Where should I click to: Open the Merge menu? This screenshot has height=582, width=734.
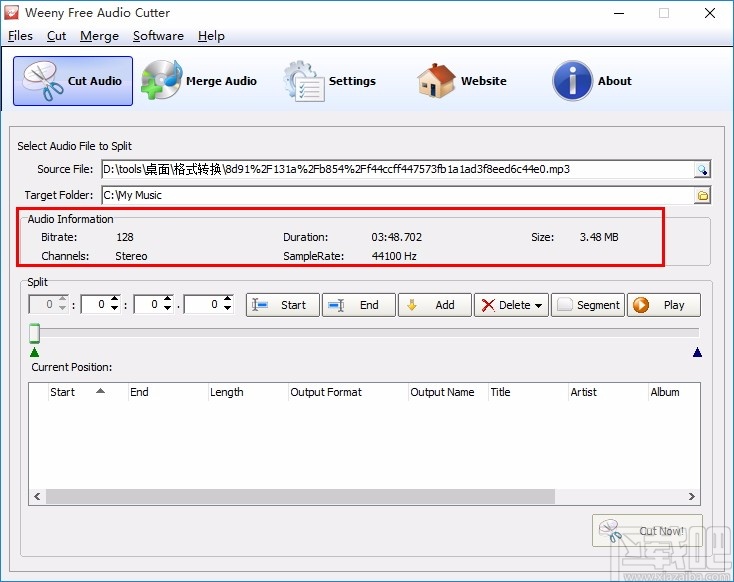[99, 36]
